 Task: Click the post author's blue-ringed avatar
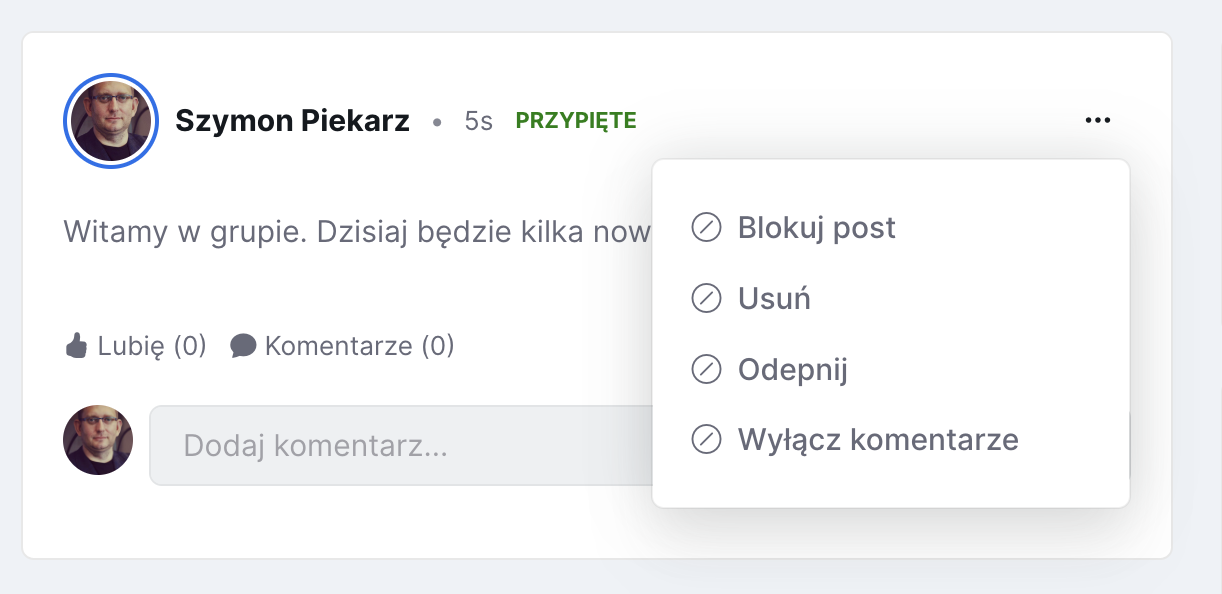pos(110,121)
